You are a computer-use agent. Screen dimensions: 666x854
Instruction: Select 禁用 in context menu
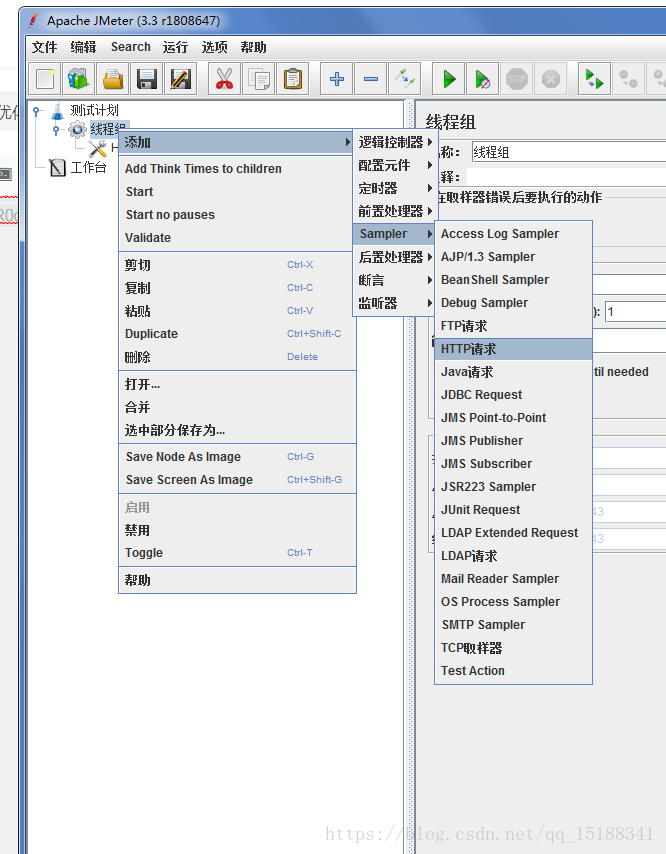[x=237, y=530]
